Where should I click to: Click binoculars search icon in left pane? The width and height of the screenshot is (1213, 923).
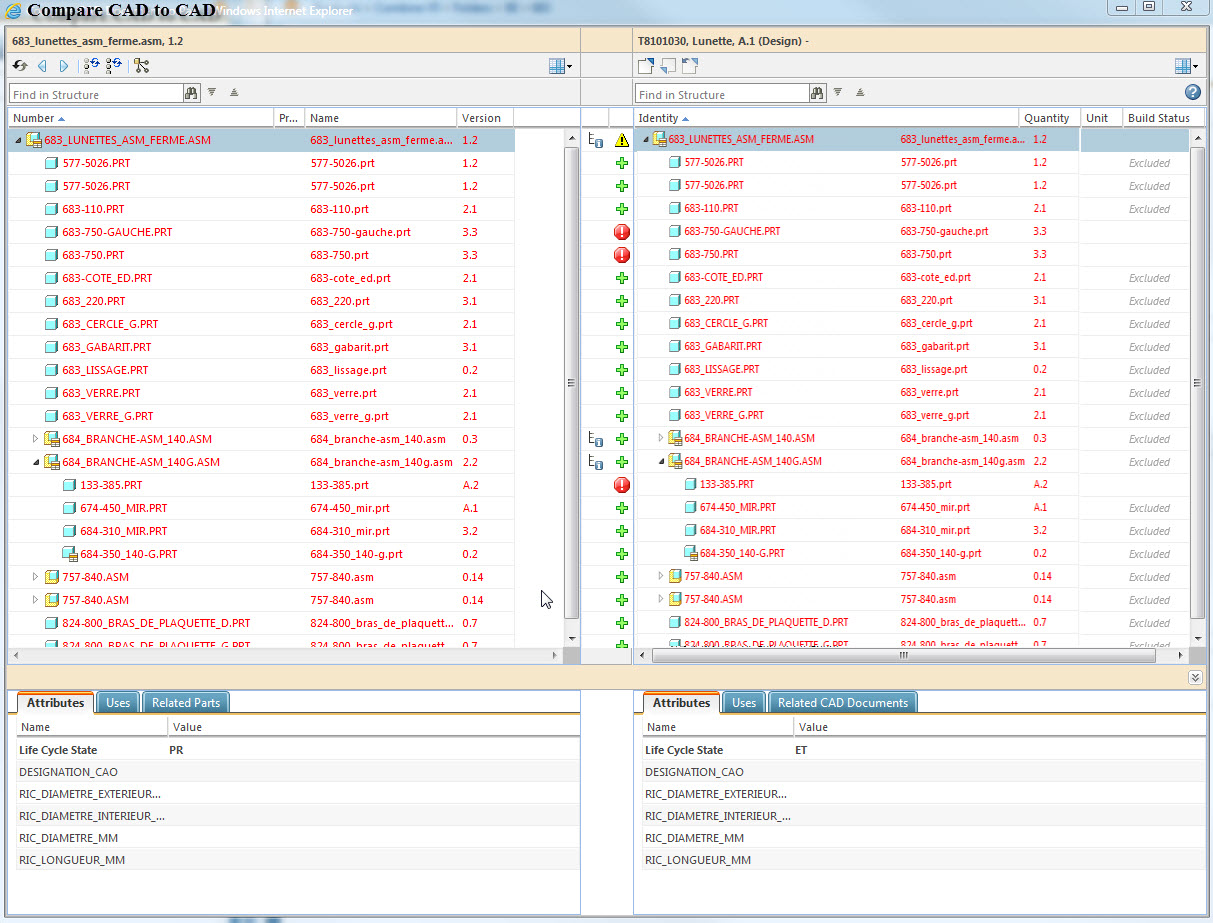(192, 93)
